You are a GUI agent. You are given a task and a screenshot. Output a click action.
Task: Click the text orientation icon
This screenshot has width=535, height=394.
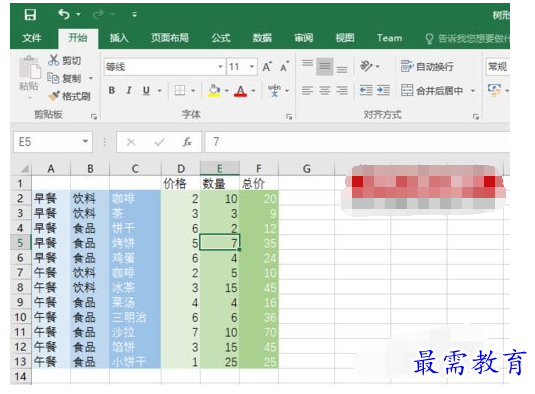(x=366, y=66)
